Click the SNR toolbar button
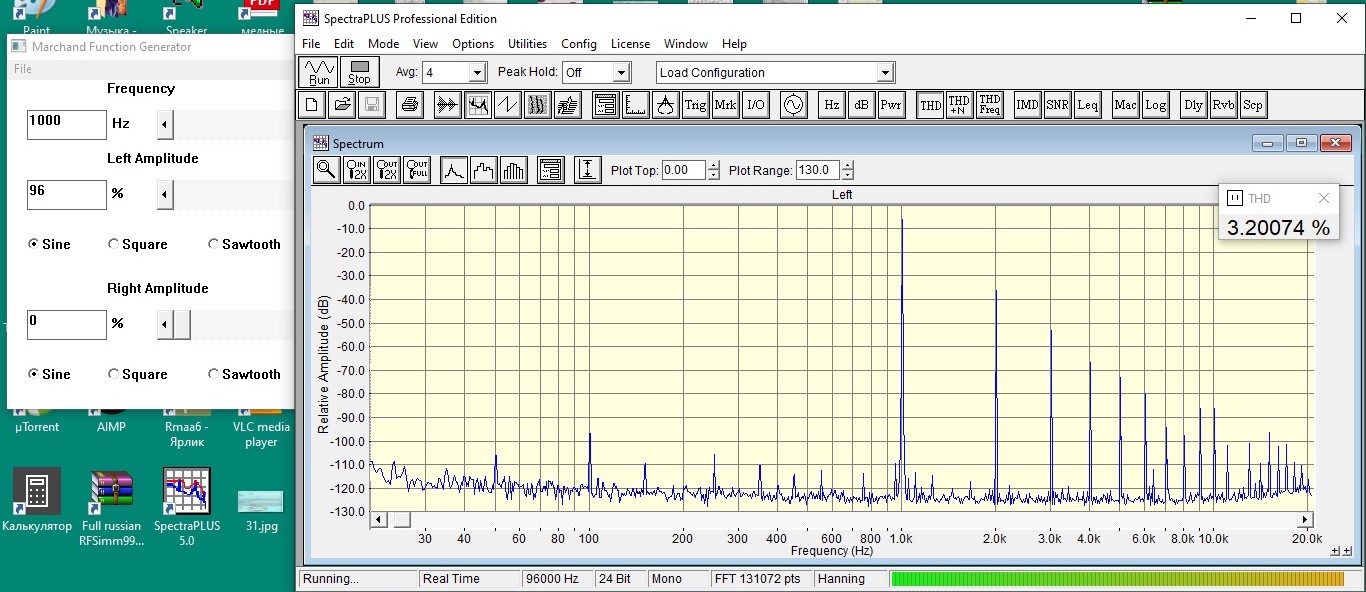 coord(1057,105)
